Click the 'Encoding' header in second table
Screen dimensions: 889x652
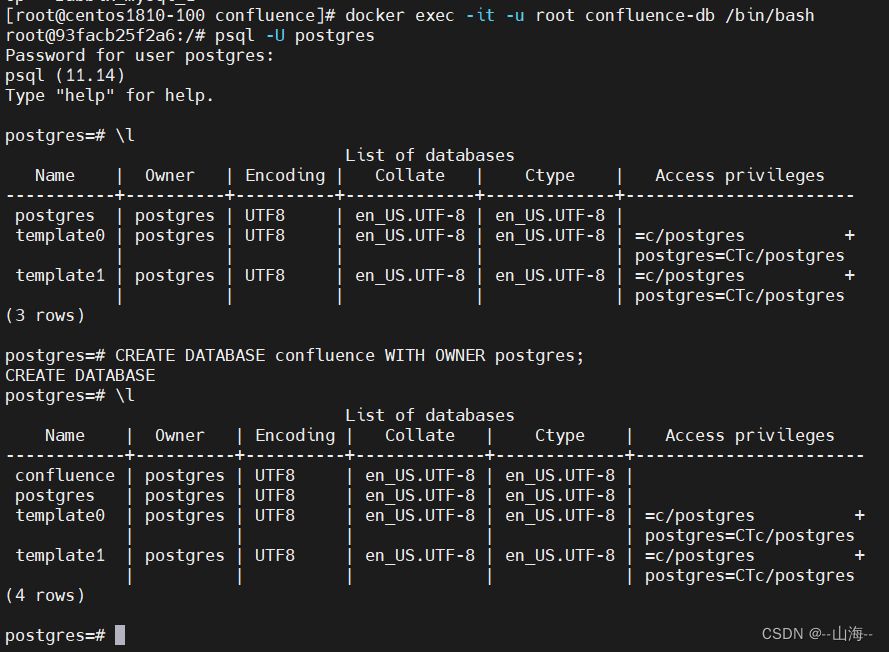(295, 435)
